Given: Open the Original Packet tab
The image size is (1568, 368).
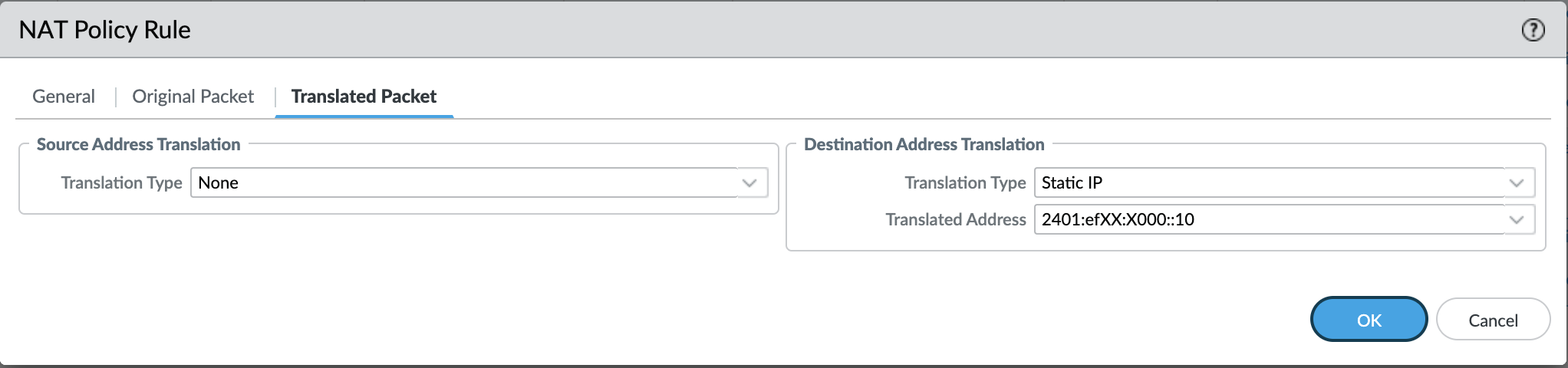Looking at the screenshot, I should (193, 97).
